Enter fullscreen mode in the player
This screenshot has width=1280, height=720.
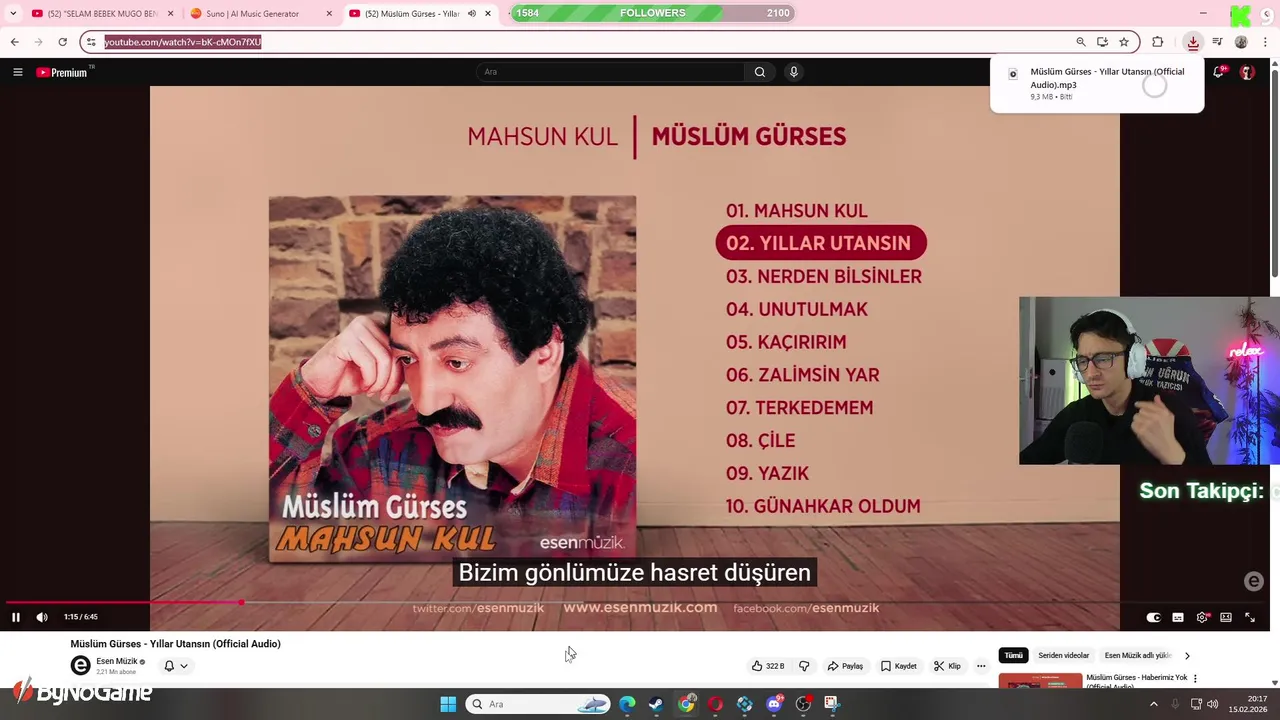pyautogui.click(x=1250, y=617)
